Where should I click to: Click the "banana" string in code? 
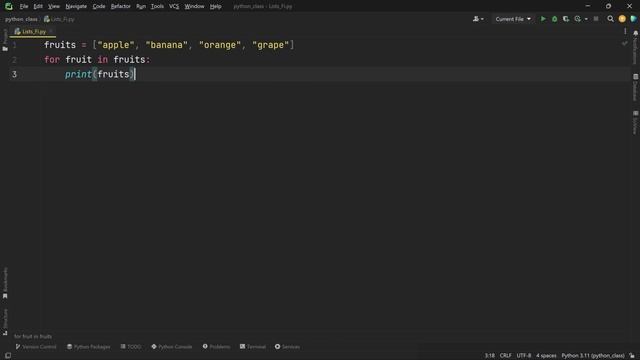[x=167, y=45]
